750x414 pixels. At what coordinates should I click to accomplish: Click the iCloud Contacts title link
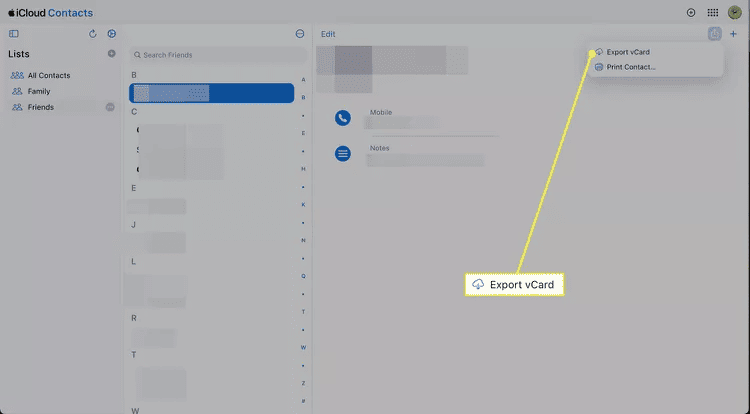point(50,13)
